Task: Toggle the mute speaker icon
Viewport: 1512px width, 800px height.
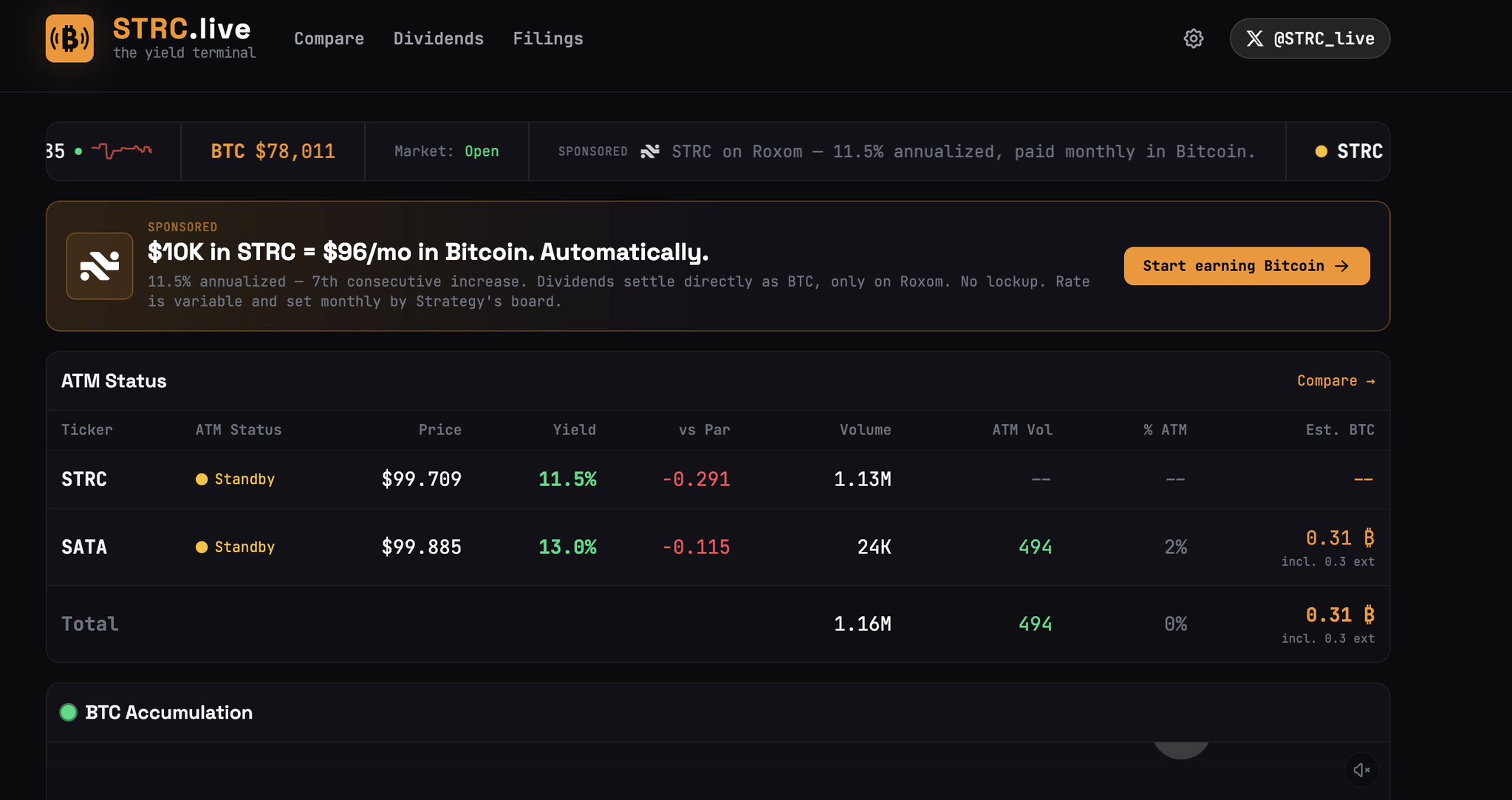Action: [x=1361, y=770]
